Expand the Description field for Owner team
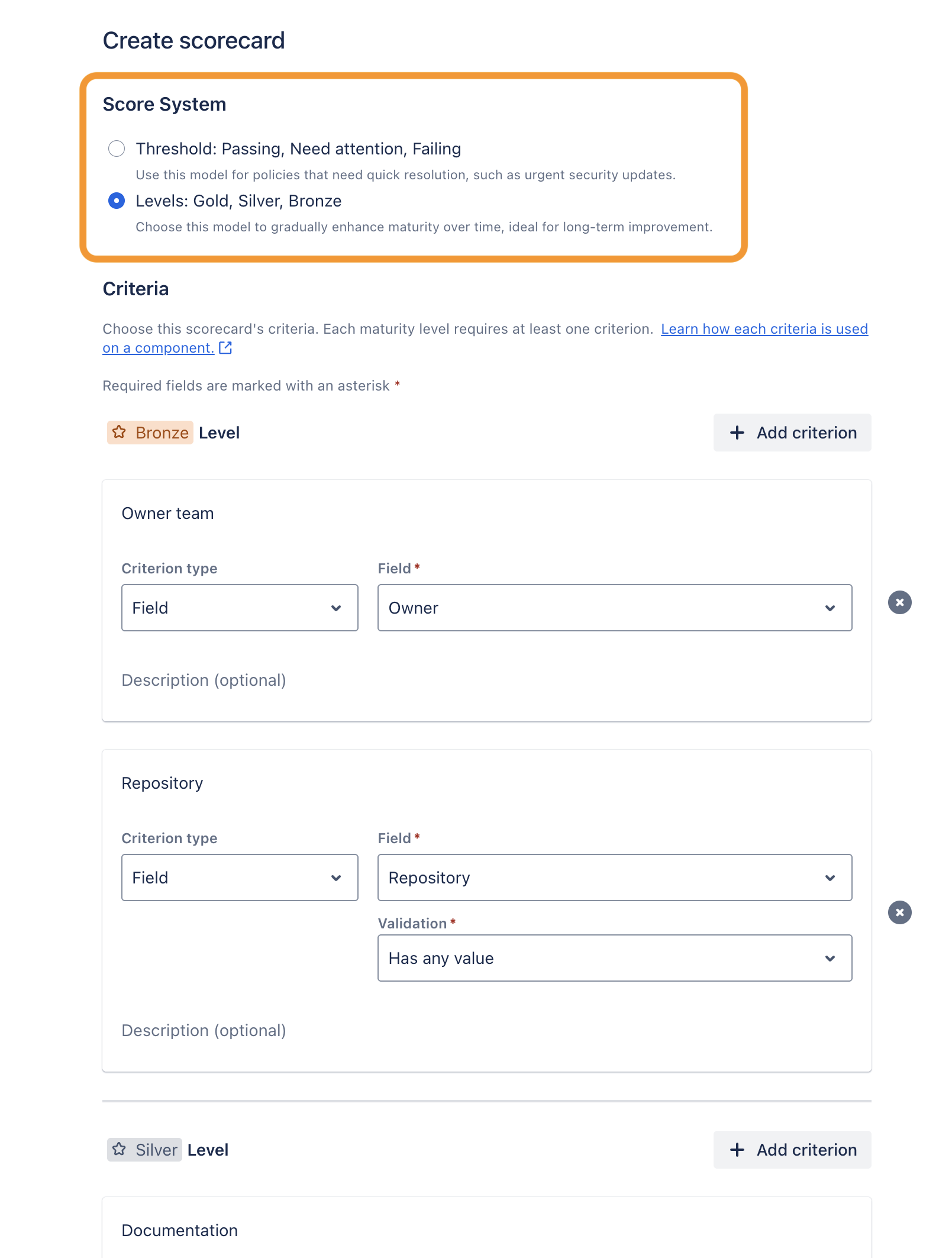Viewport: 952px width, 1258px height. point(204,680)
